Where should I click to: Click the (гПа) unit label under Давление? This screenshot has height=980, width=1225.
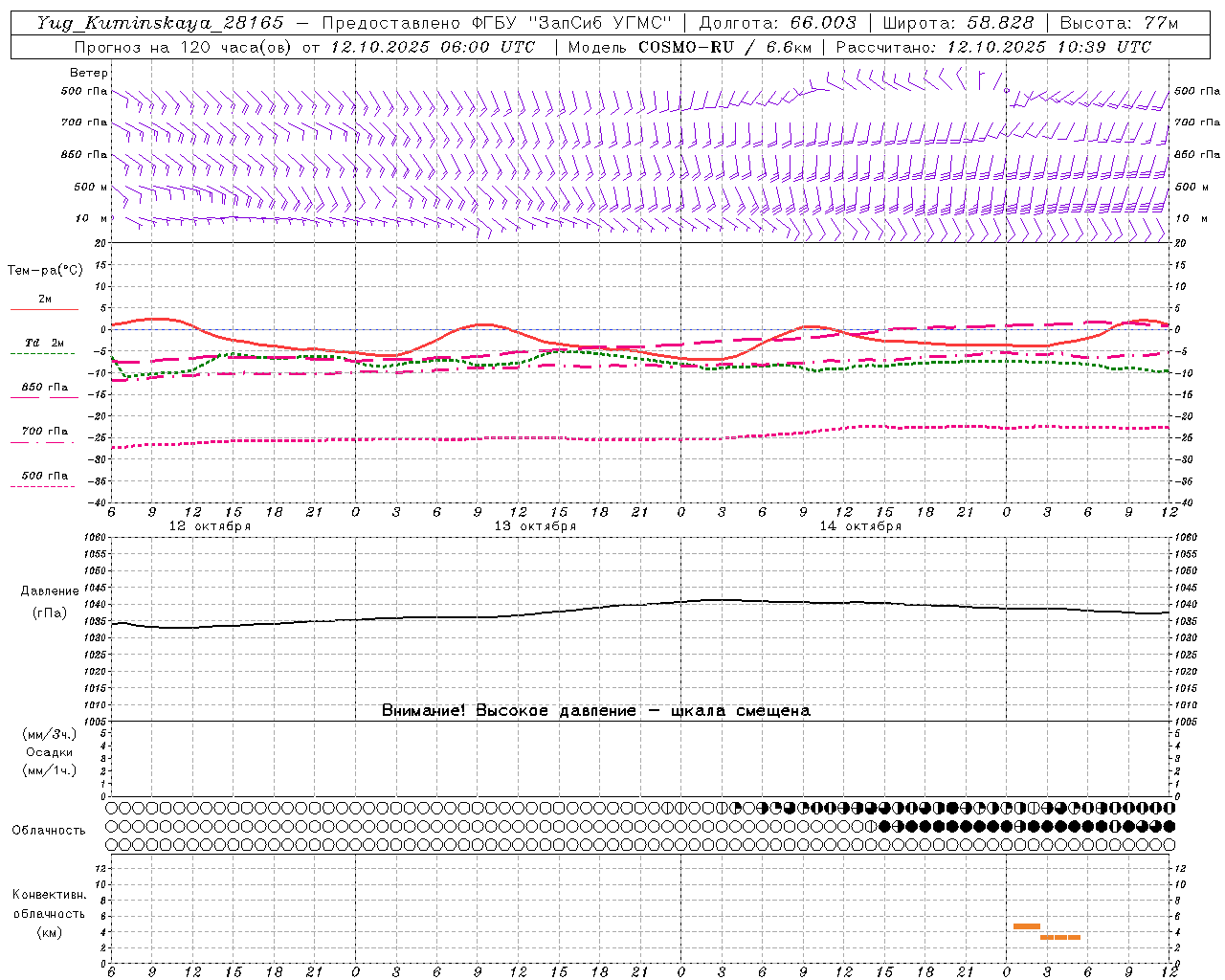pyautogui.click(x=50, y=613)
